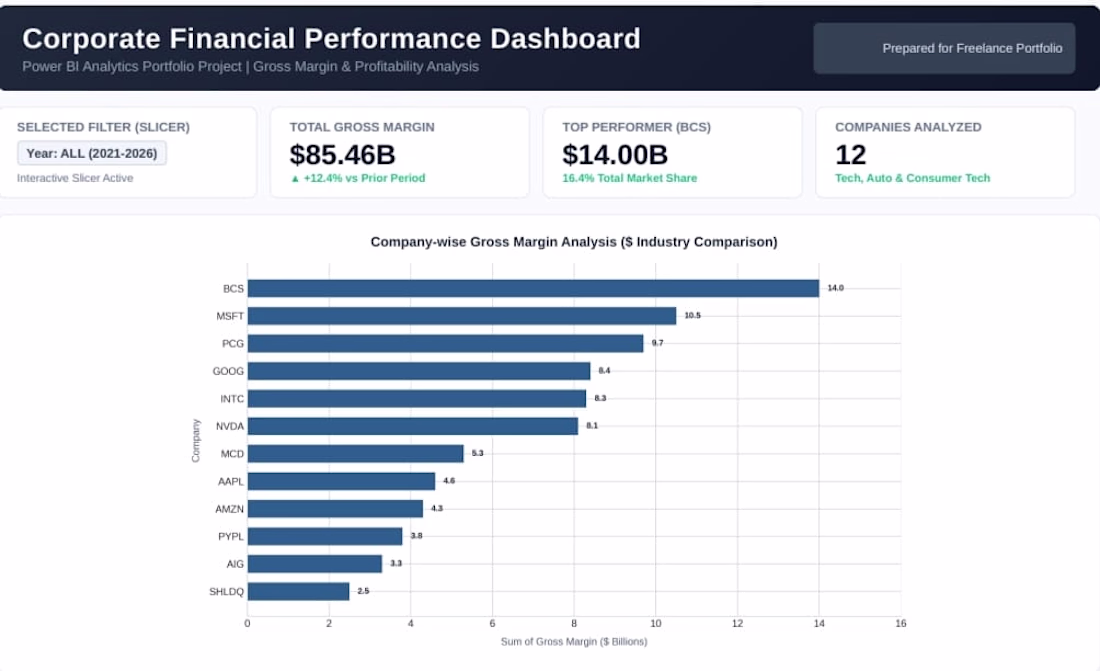1100x671 pixels.
Task: Click the '$85.46B' total value
Action: (x=342, y=154)
